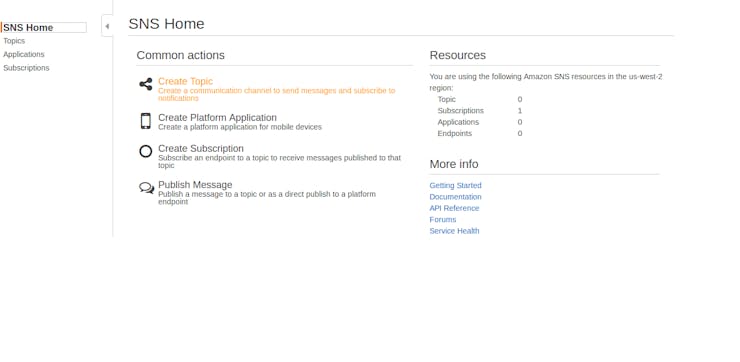
Task: Click the circle icon beside Create Subscription
Action: tap(146, 151)
